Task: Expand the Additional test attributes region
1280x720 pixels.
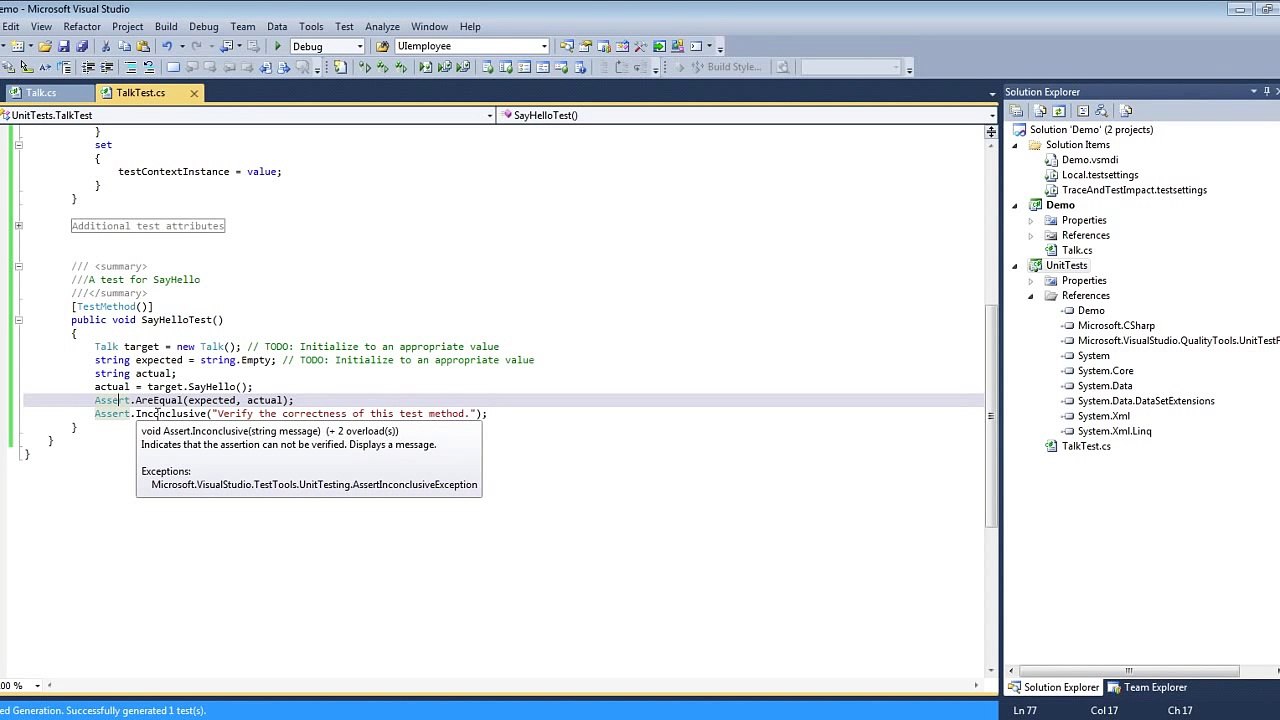Action: pyautogui.click(x=18, y=226)
